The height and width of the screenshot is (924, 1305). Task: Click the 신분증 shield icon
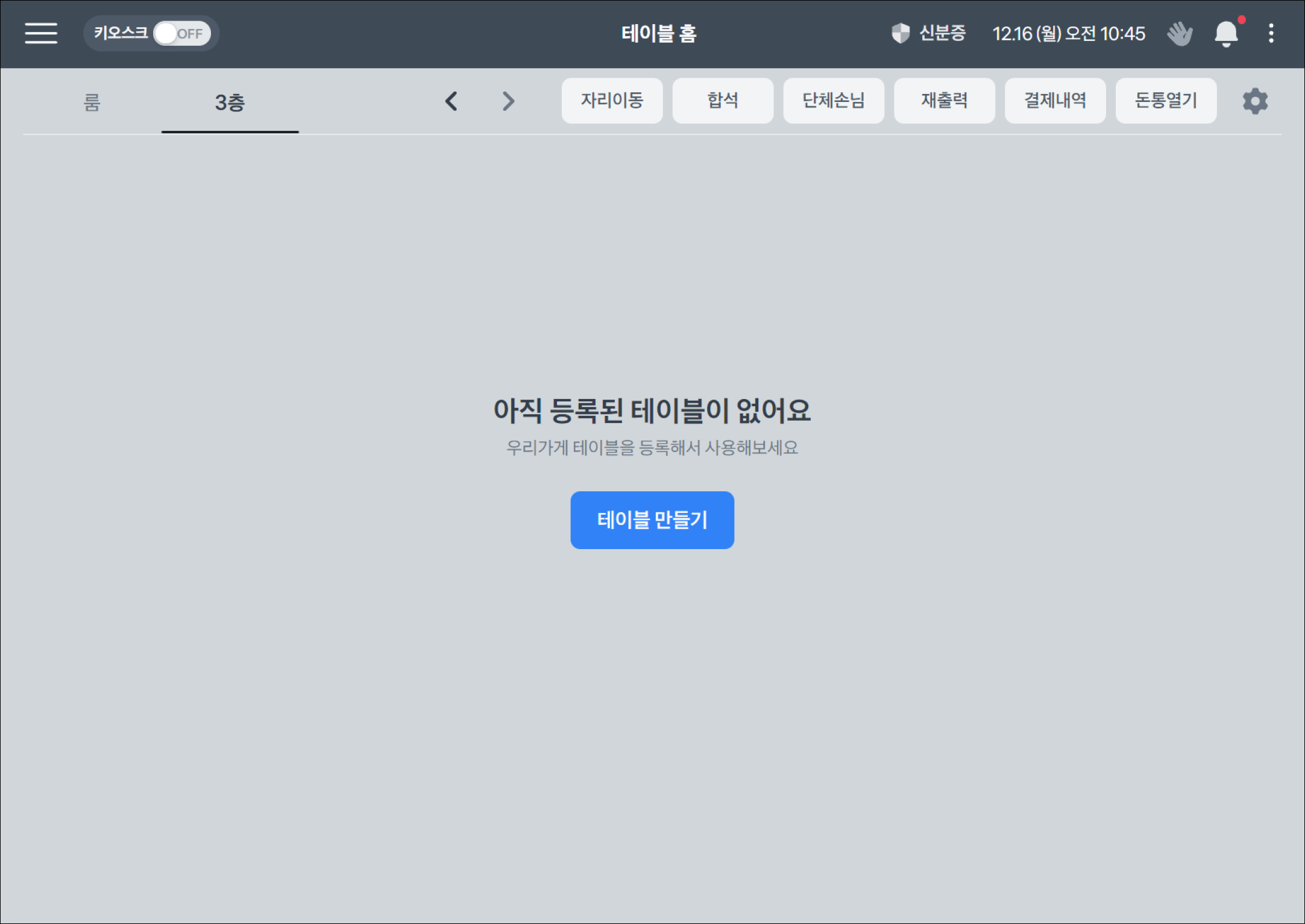point(900,33)
